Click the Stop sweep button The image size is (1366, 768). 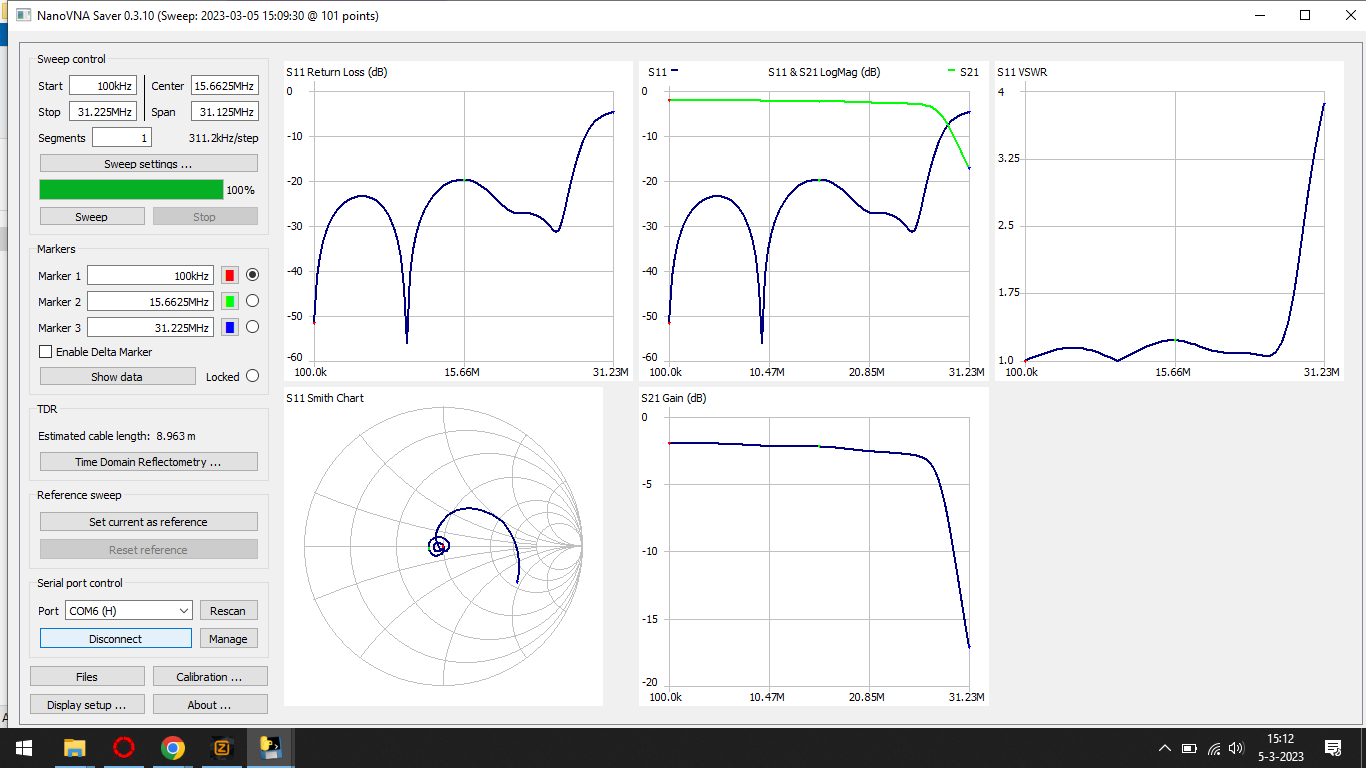click(204, 216)
